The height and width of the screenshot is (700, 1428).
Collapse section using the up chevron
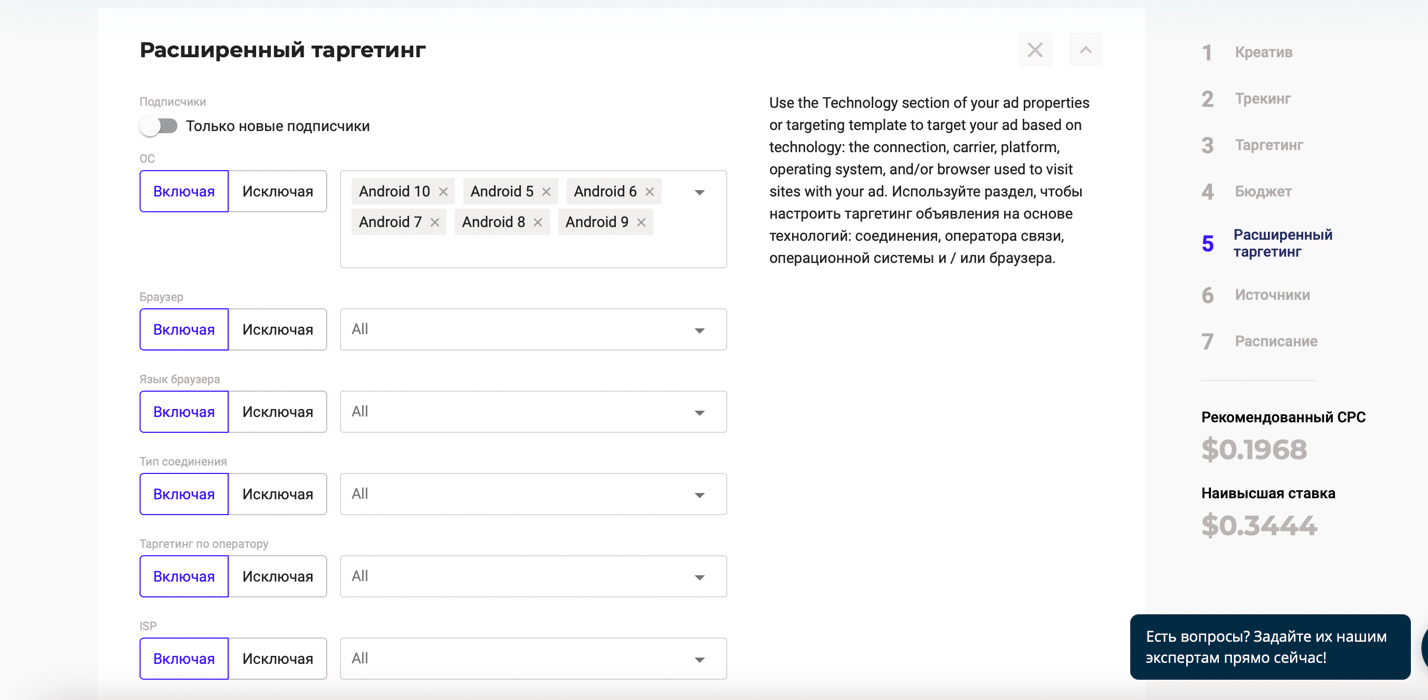point(1085,50)
